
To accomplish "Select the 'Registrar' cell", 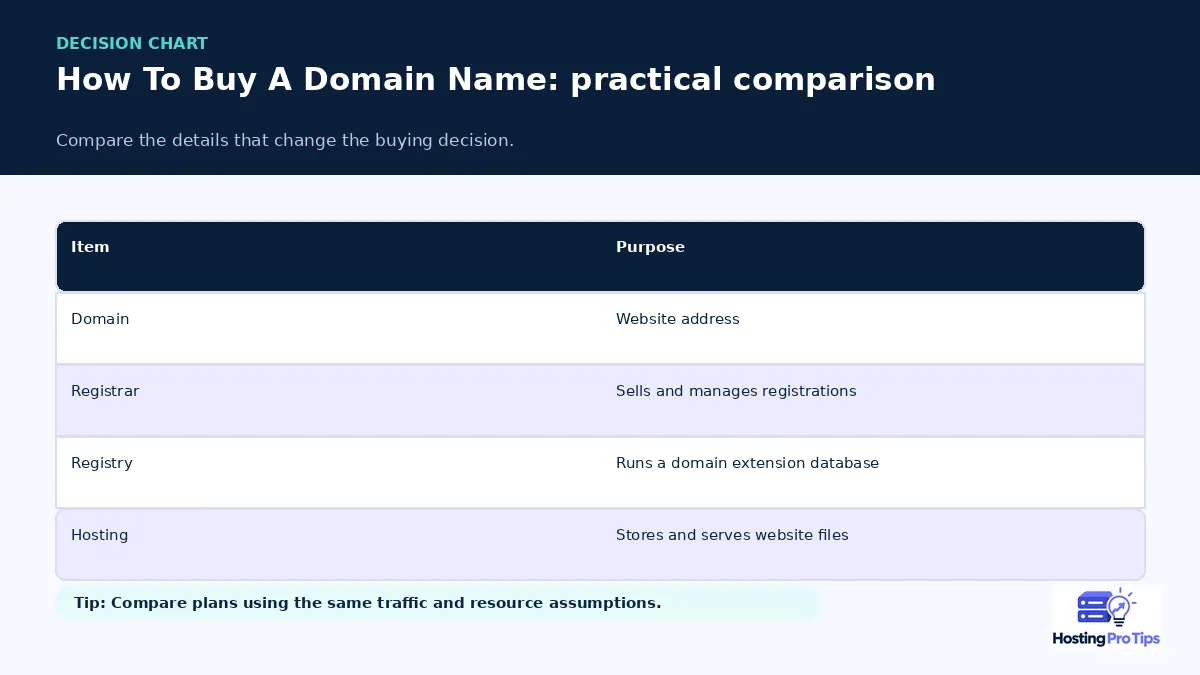I will pos(105,391).
